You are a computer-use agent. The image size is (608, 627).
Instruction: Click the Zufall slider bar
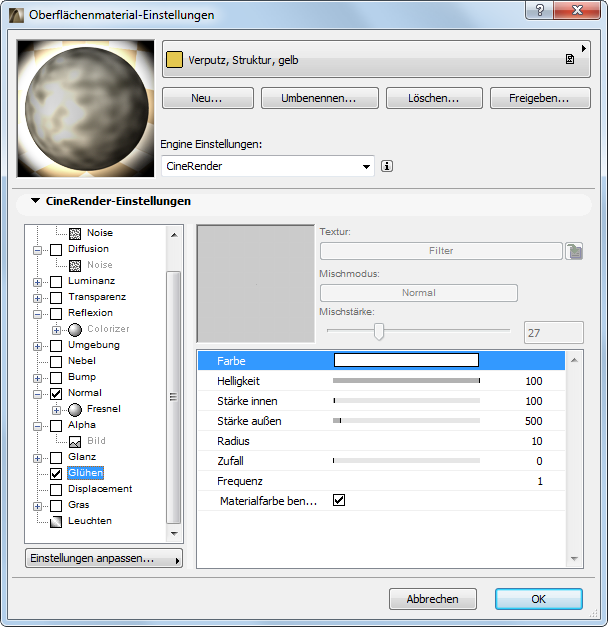click(x=406, y=461)
